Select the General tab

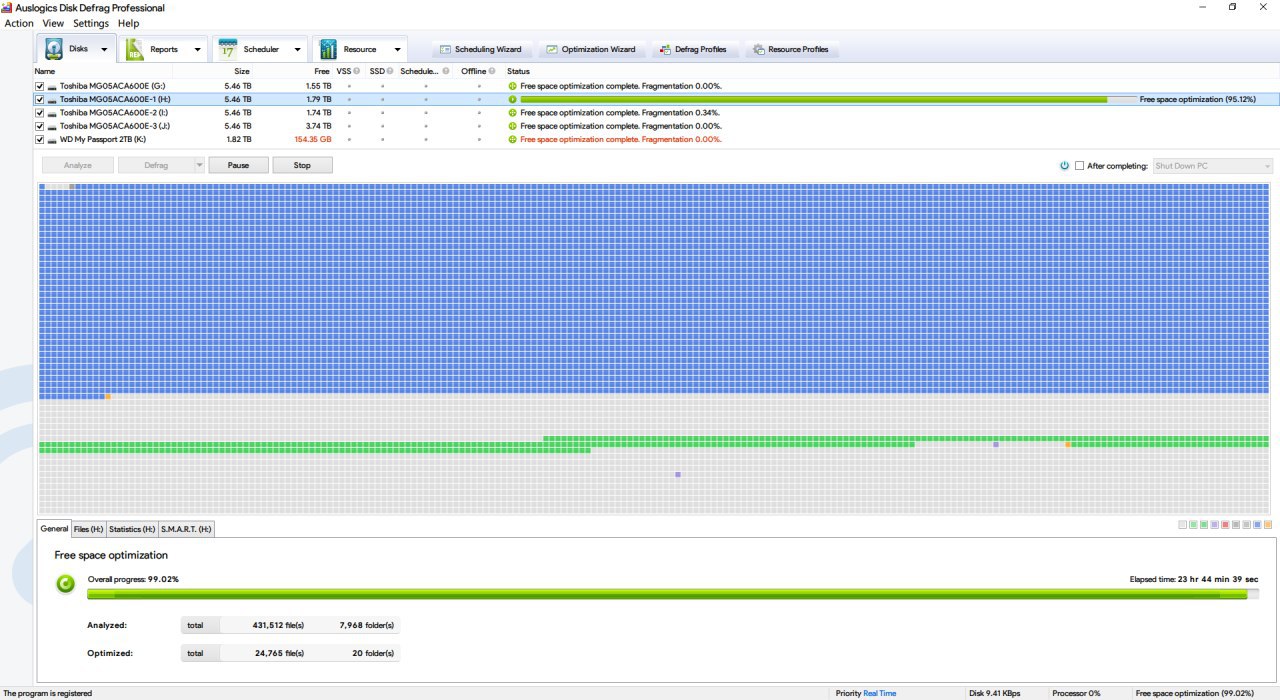[x=54, y=528]
